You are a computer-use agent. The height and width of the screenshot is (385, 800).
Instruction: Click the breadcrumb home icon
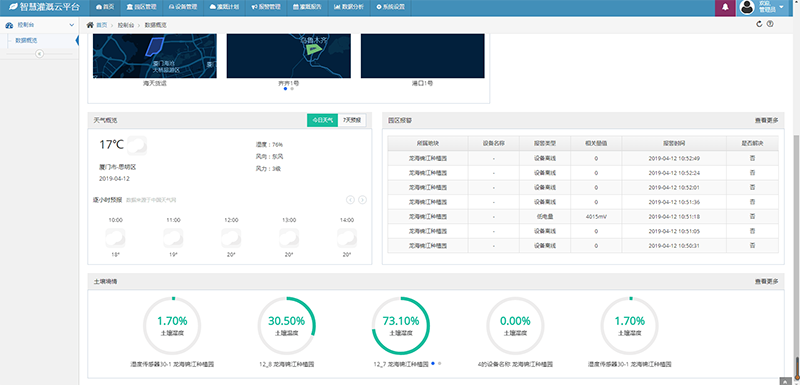[x=90, y=24]
